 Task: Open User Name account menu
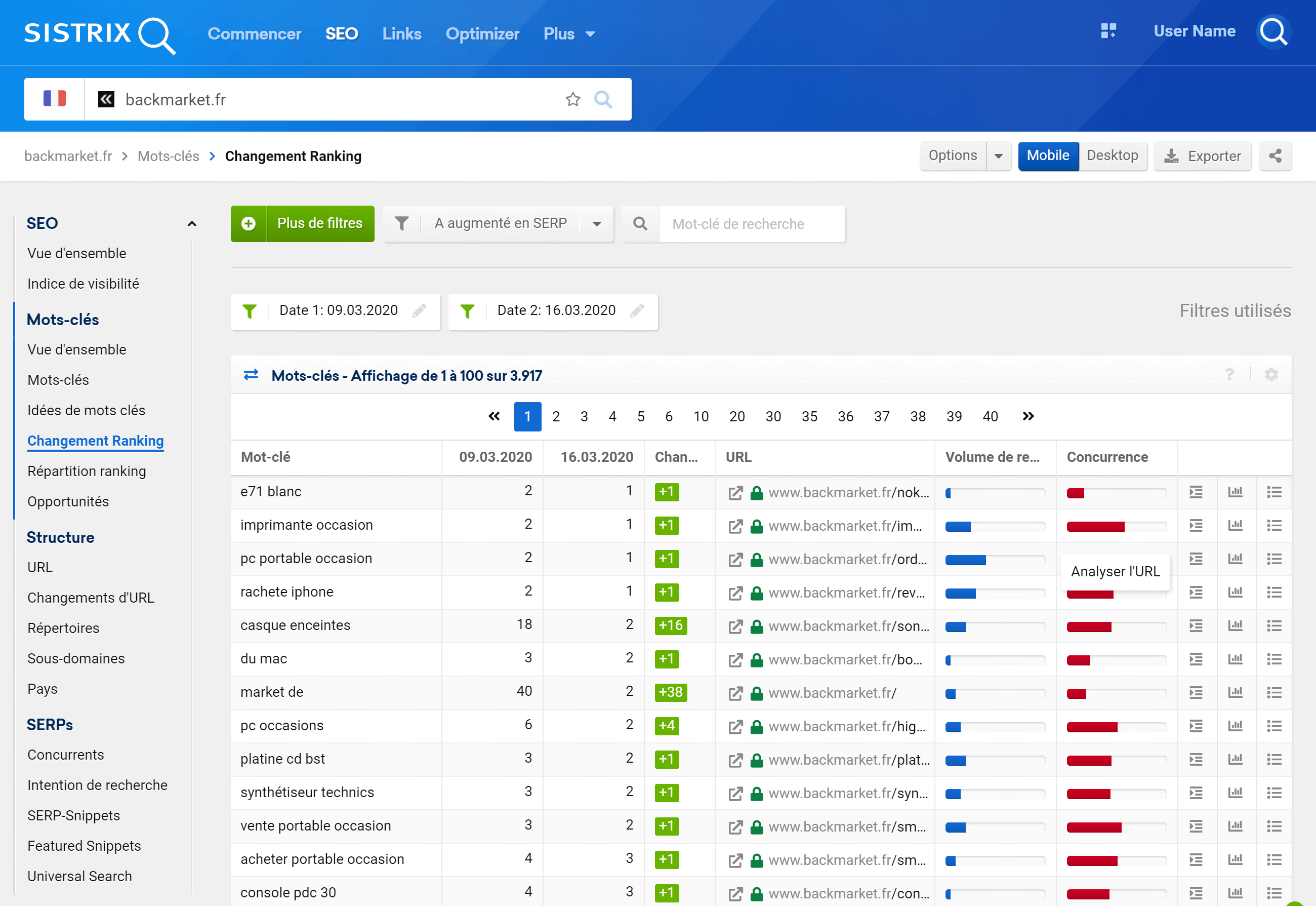click(1194, 31)
